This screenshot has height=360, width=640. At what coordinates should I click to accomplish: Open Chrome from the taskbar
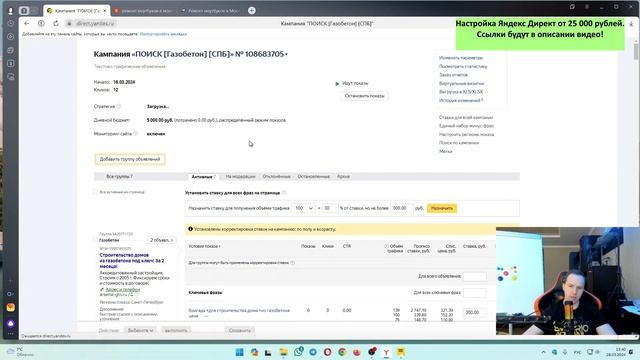coord(342,352)
